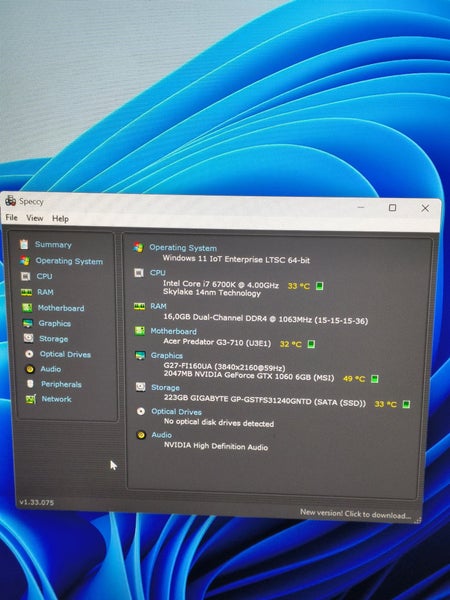Click the green indicator beside Storage 33 °C

click(406, 404)
